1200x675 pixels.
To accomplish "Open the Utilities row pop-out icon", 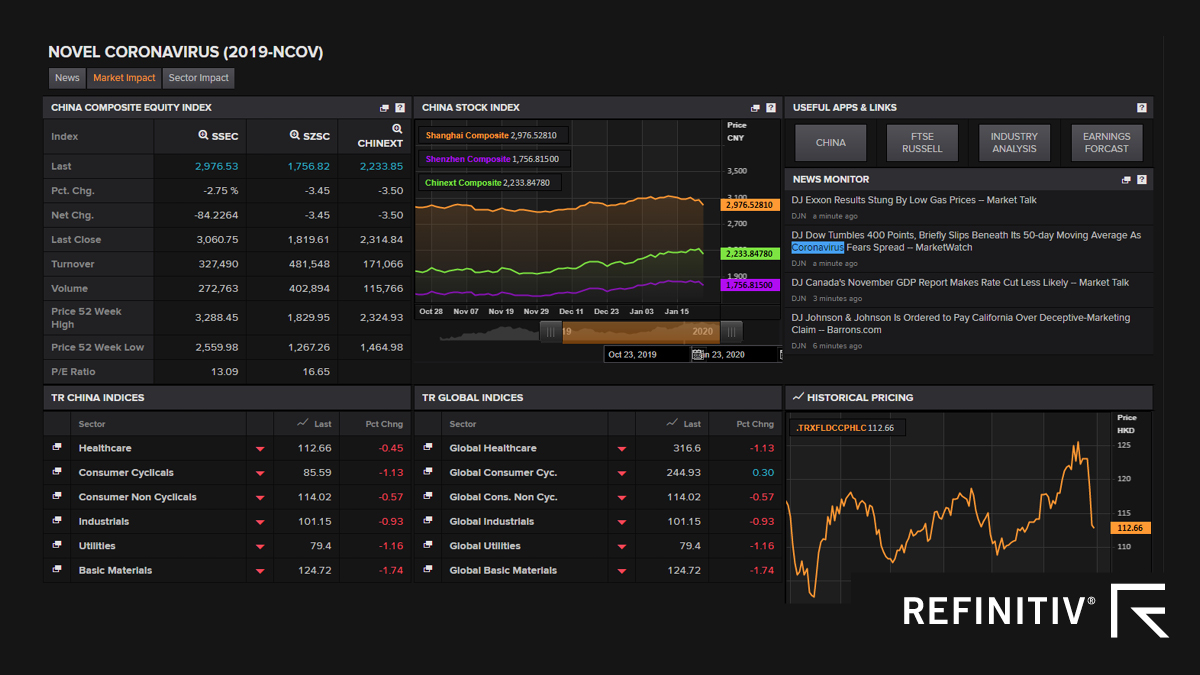I will point(57,546).
